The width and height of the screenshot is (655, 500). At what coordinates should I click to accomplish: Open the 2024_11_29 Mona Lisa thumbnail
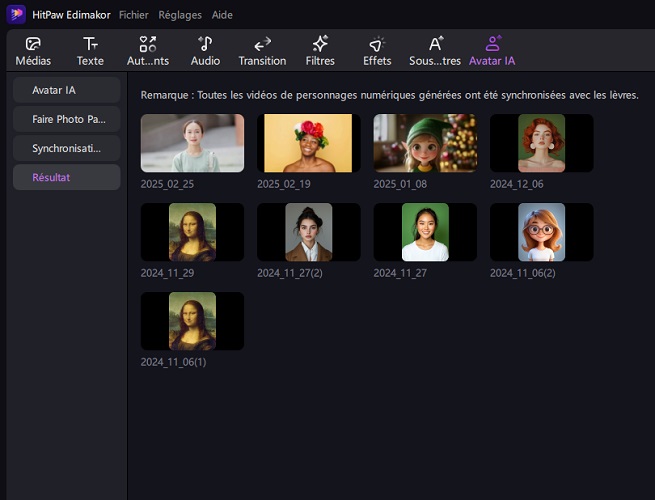coord(192,232)
